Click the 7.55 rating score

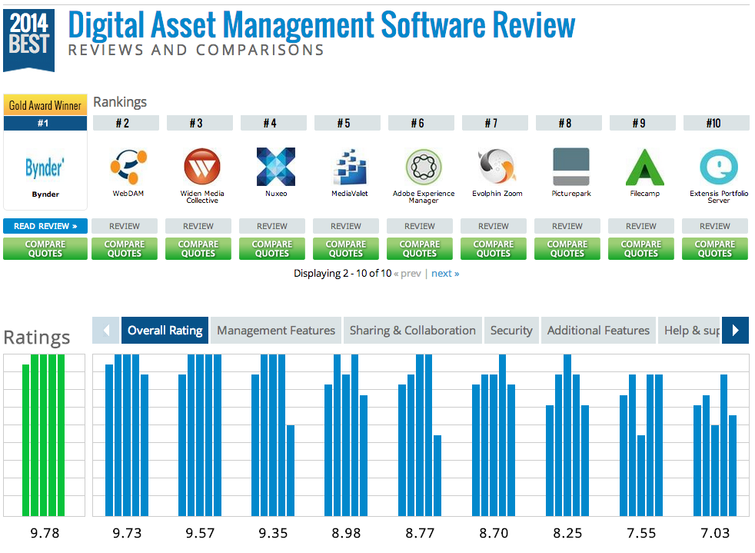tap(641, 533)
